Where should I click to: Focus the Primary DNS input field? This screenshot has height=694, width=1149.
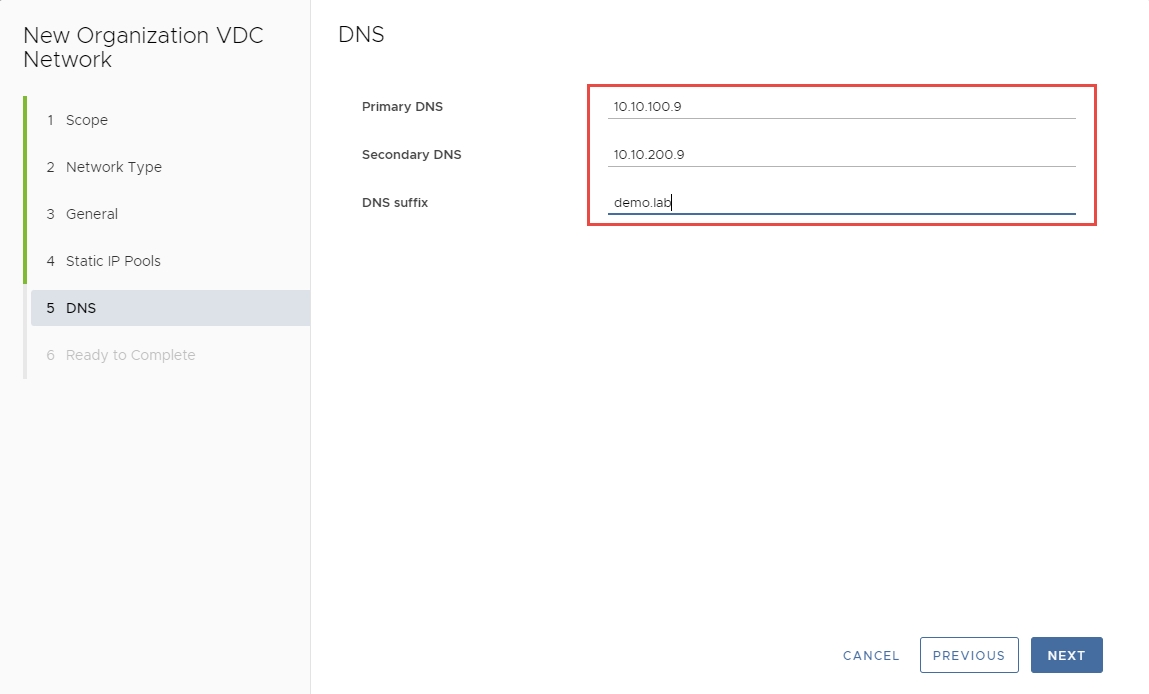tap(840, 106)
